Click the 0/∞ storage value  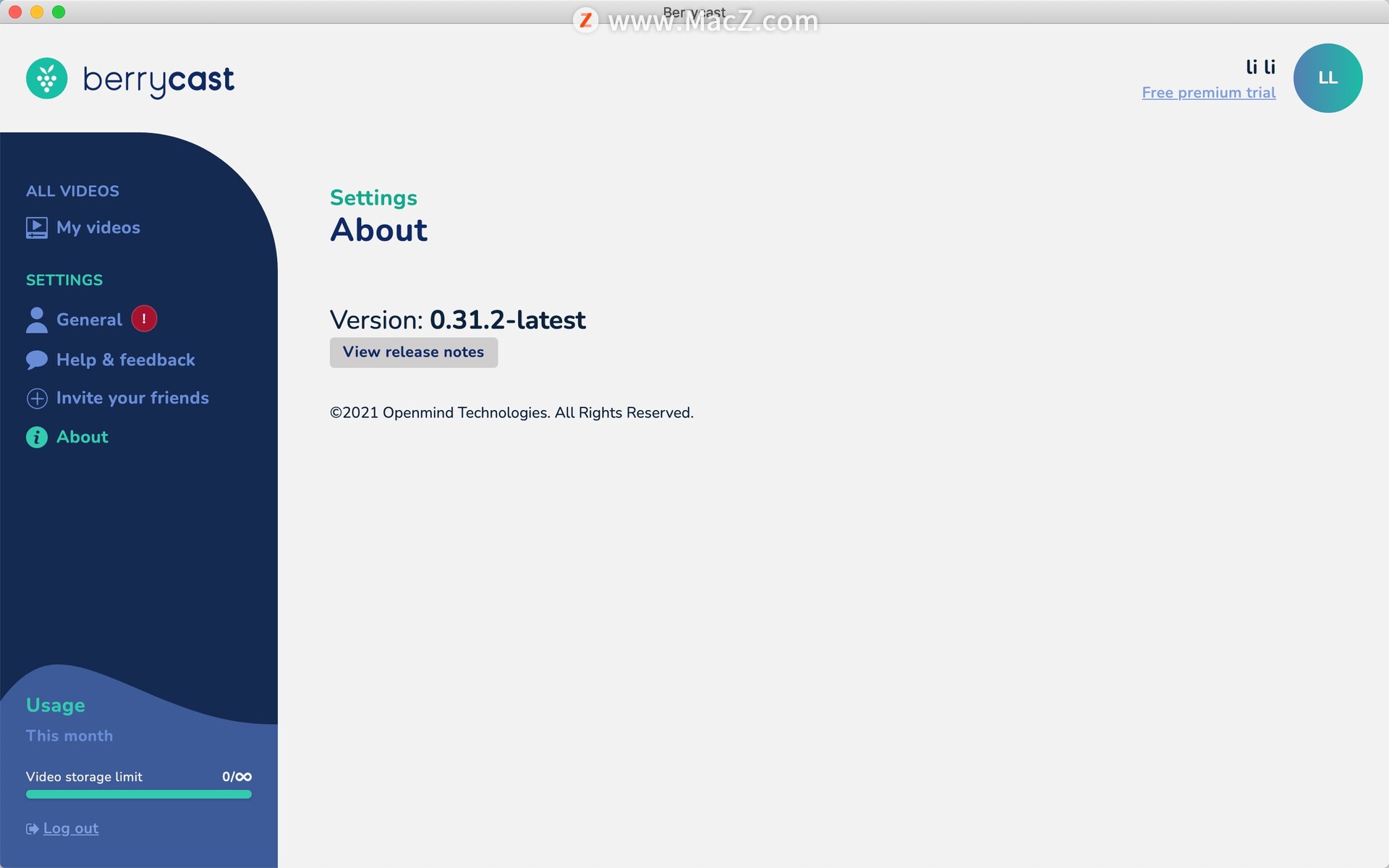(237, 777)
